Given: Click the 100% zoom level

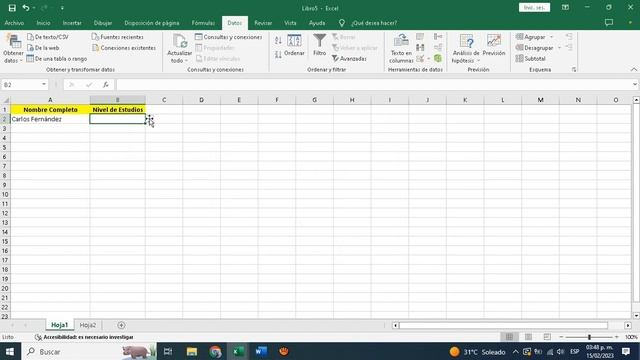Looking at the screenshot, I should click(x=631, y=337).
